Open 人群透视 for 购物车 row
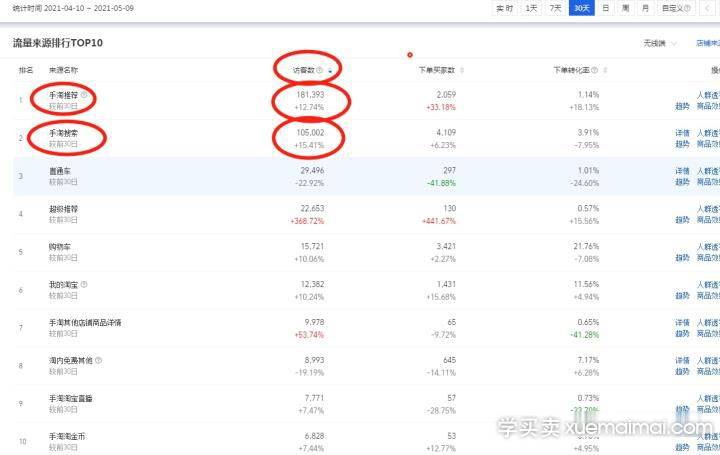 709,247
